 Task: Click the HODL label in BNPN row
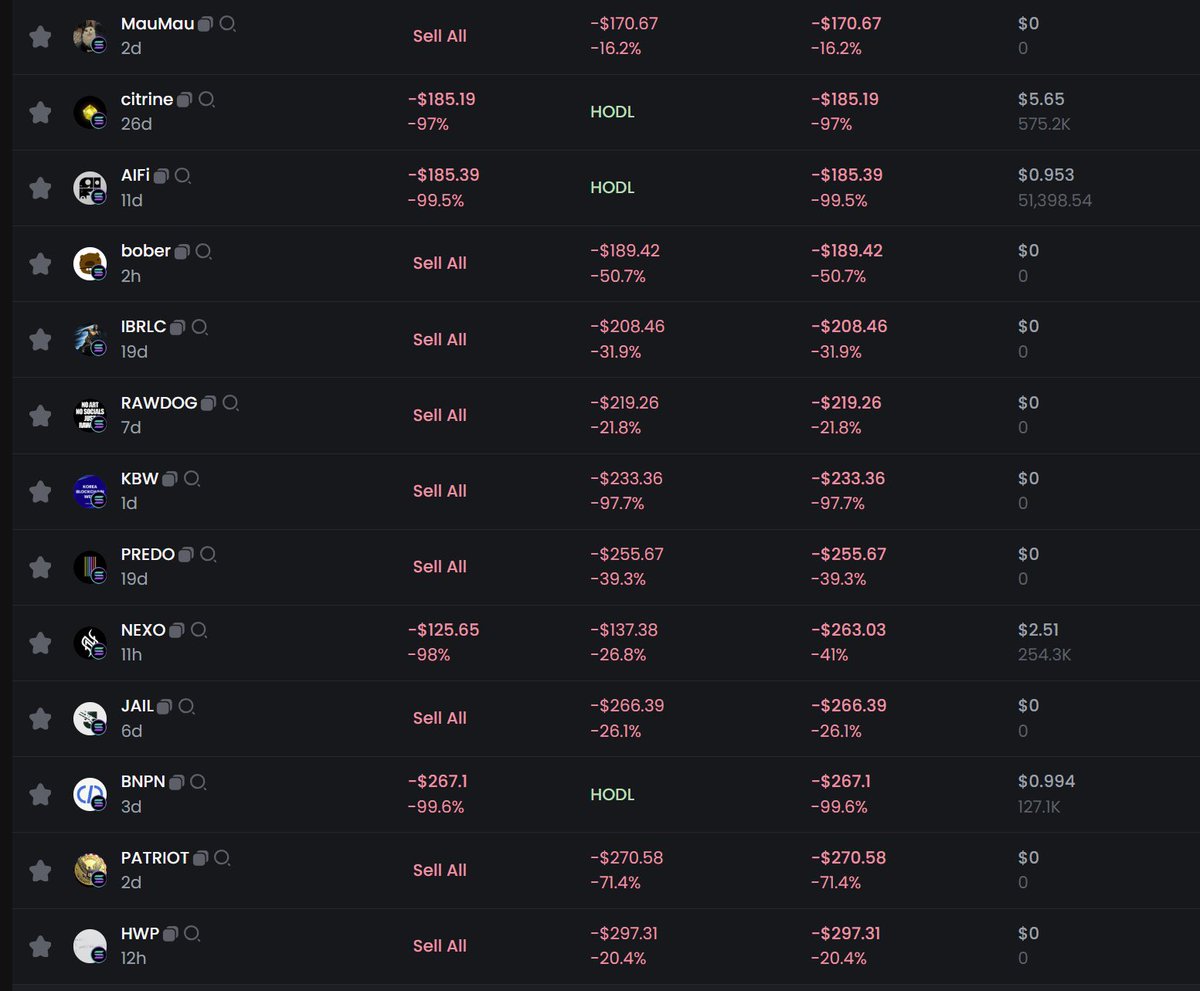pyautogui.click(x=612, y=795)
